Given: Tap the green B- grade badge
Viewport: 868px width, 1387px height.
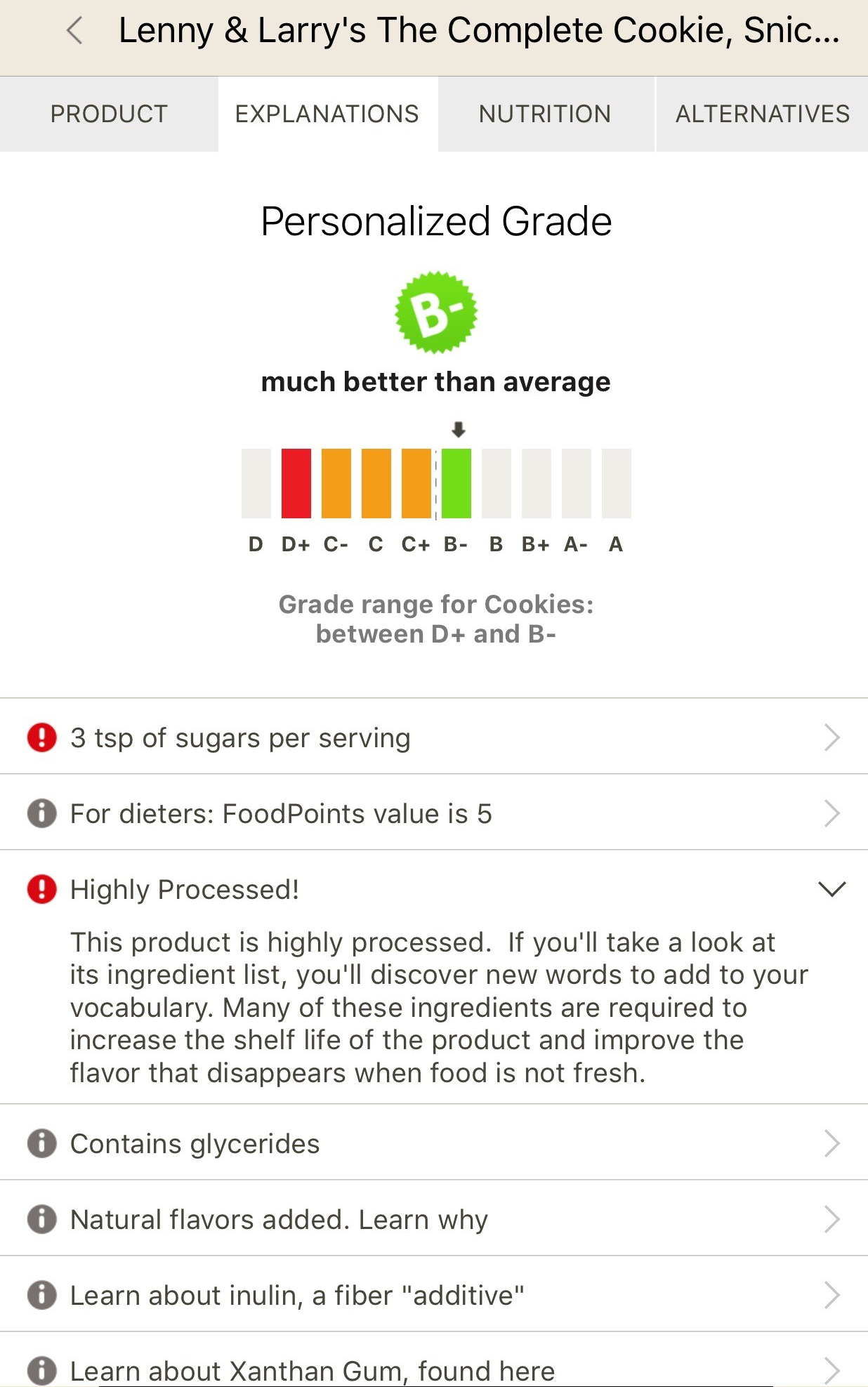Looking at the screenshot, I should (x=436, y=313).
